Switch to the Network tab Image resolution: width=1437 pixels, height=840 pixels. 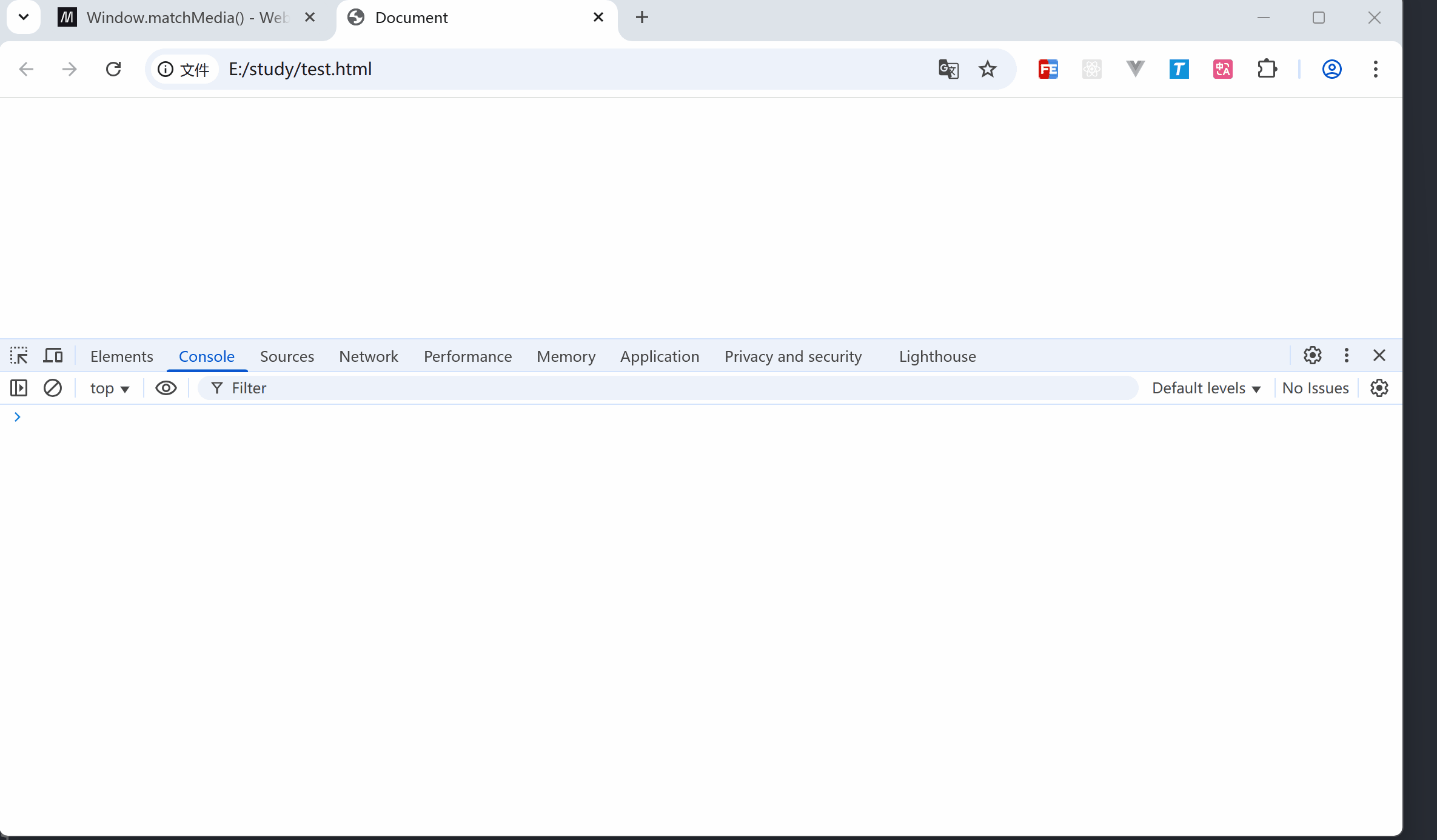click(369, 356)
